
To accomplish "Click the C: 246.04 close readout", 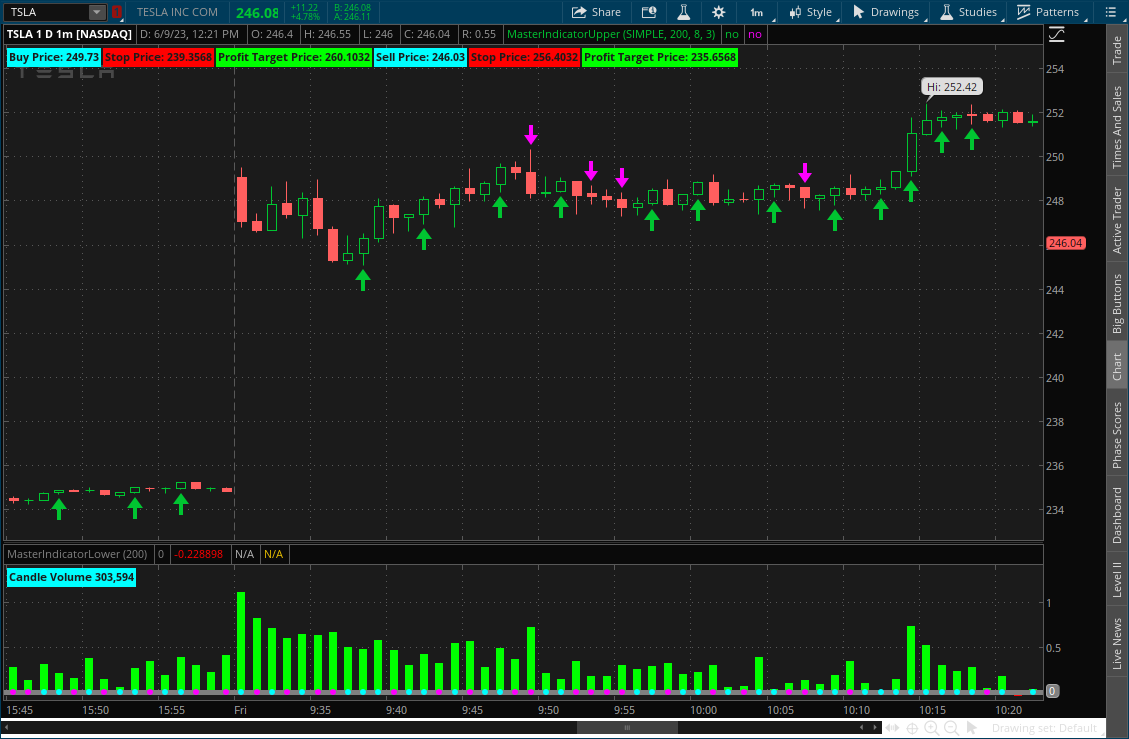I will (x=427, y=34).
